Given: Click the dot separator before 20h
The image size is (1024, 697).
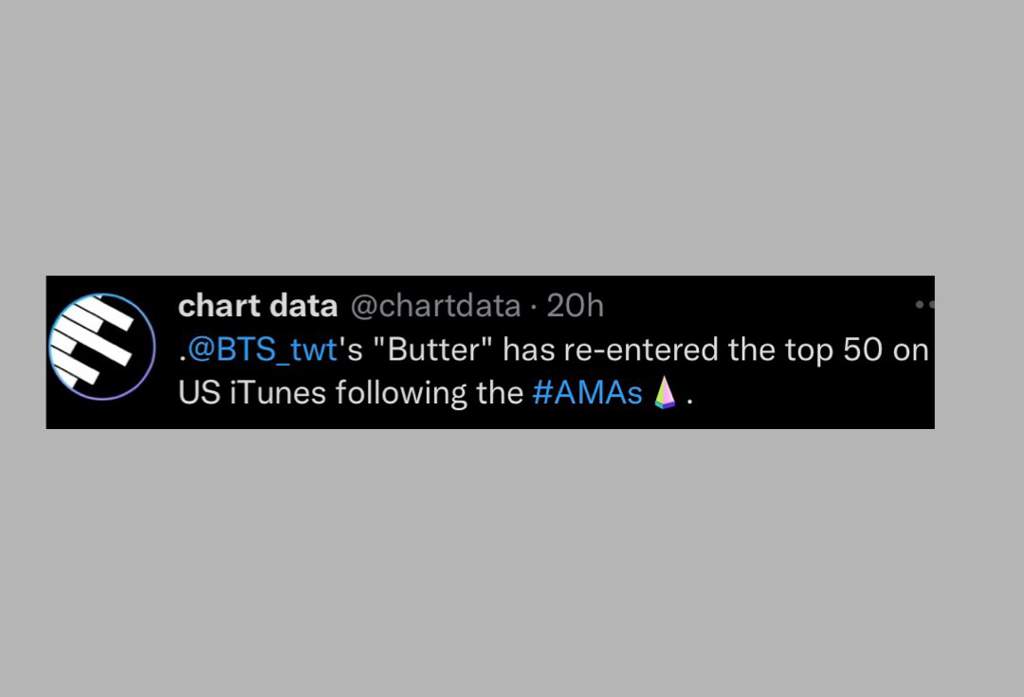Looking at the screenshot, I should [x=534, y=306].
